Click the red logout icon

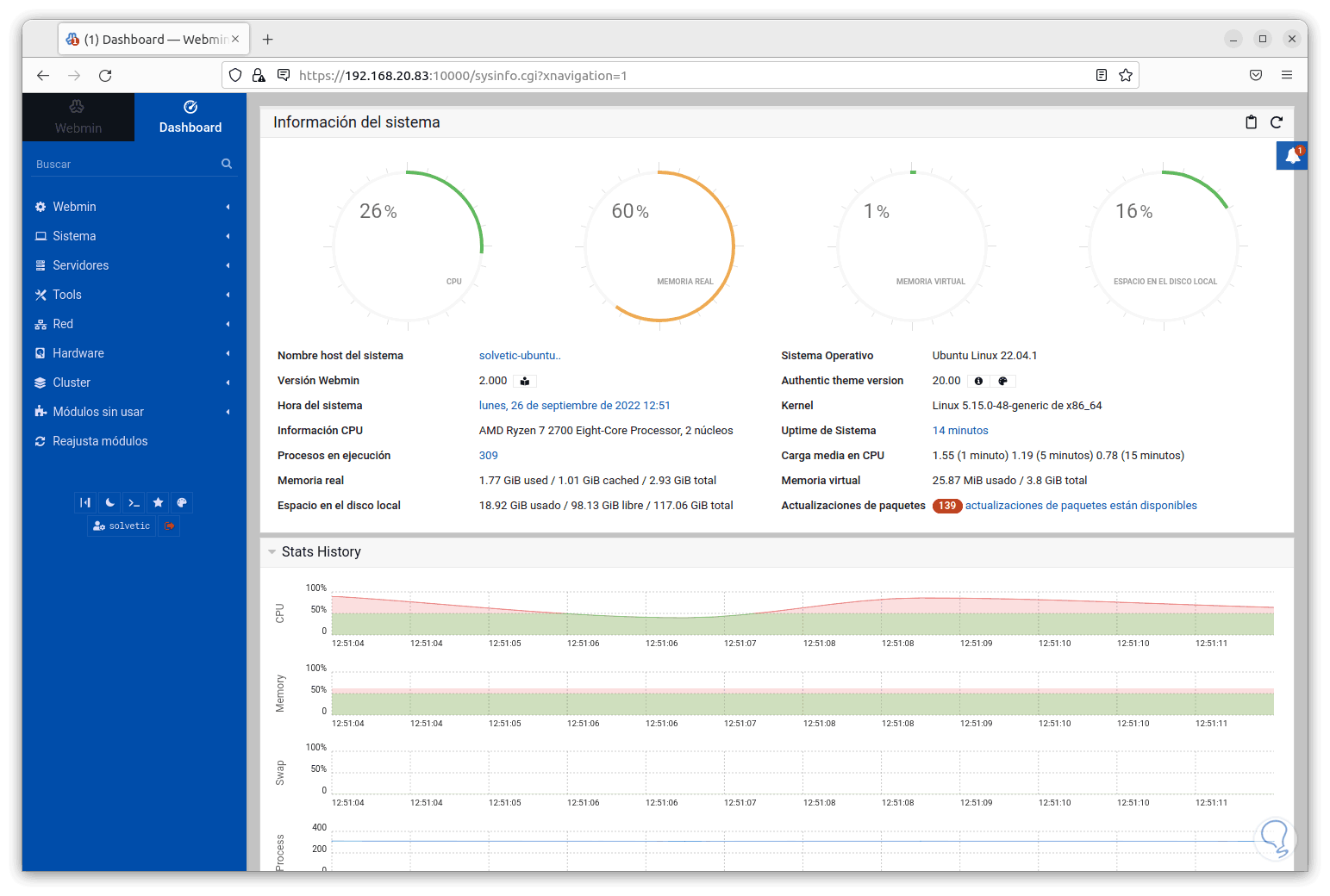170,526
